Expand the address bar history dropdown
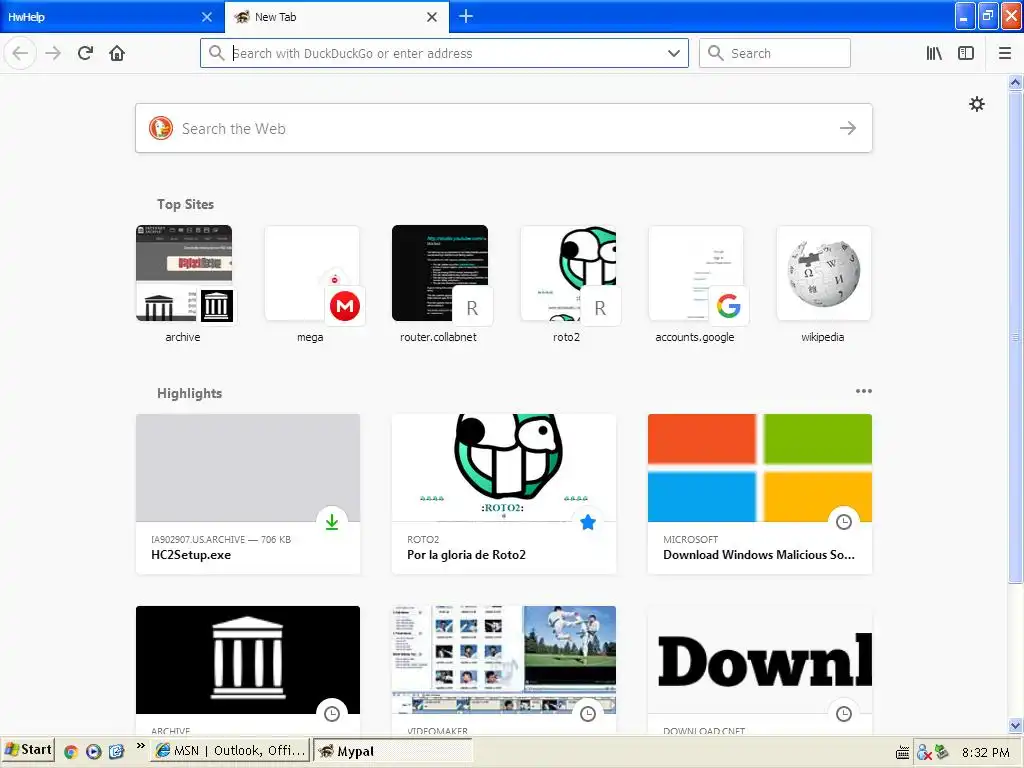Viewport: 1024px width, 768px height. (674, 54)
